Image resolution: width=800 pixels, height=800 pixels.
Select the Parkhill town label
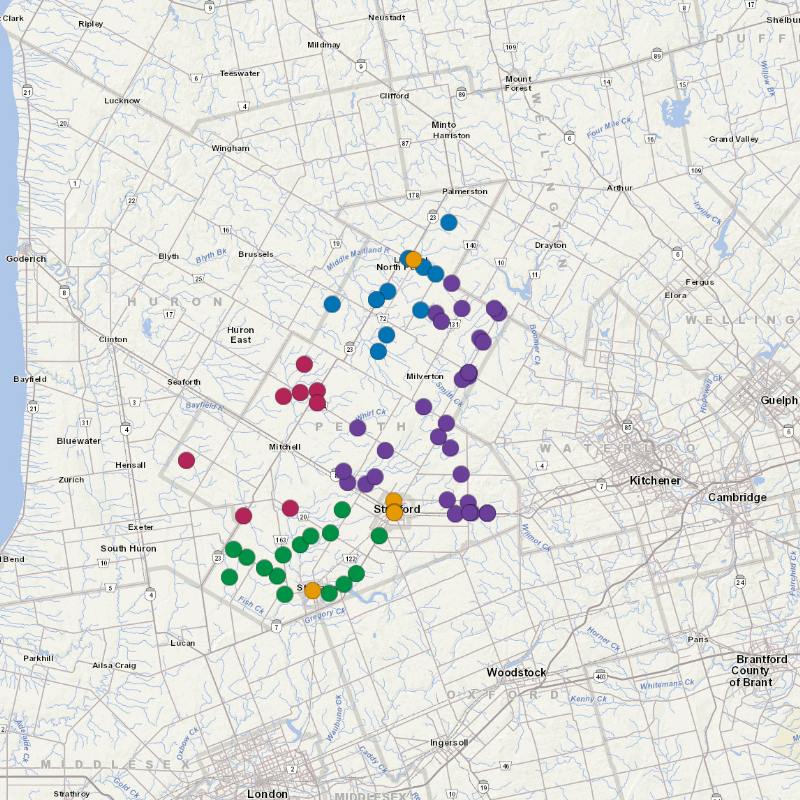coord(38,658)
